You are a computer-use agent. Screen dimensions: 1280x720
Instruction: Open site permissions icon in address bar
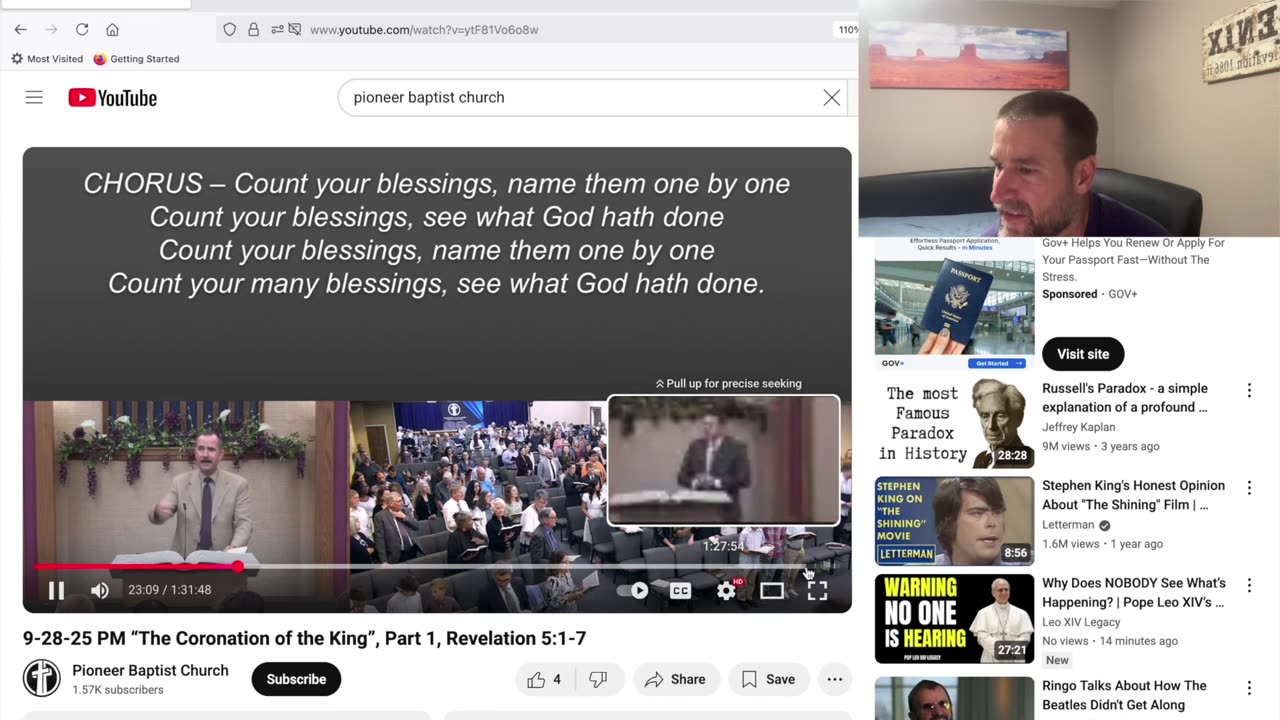click(277, 30)
